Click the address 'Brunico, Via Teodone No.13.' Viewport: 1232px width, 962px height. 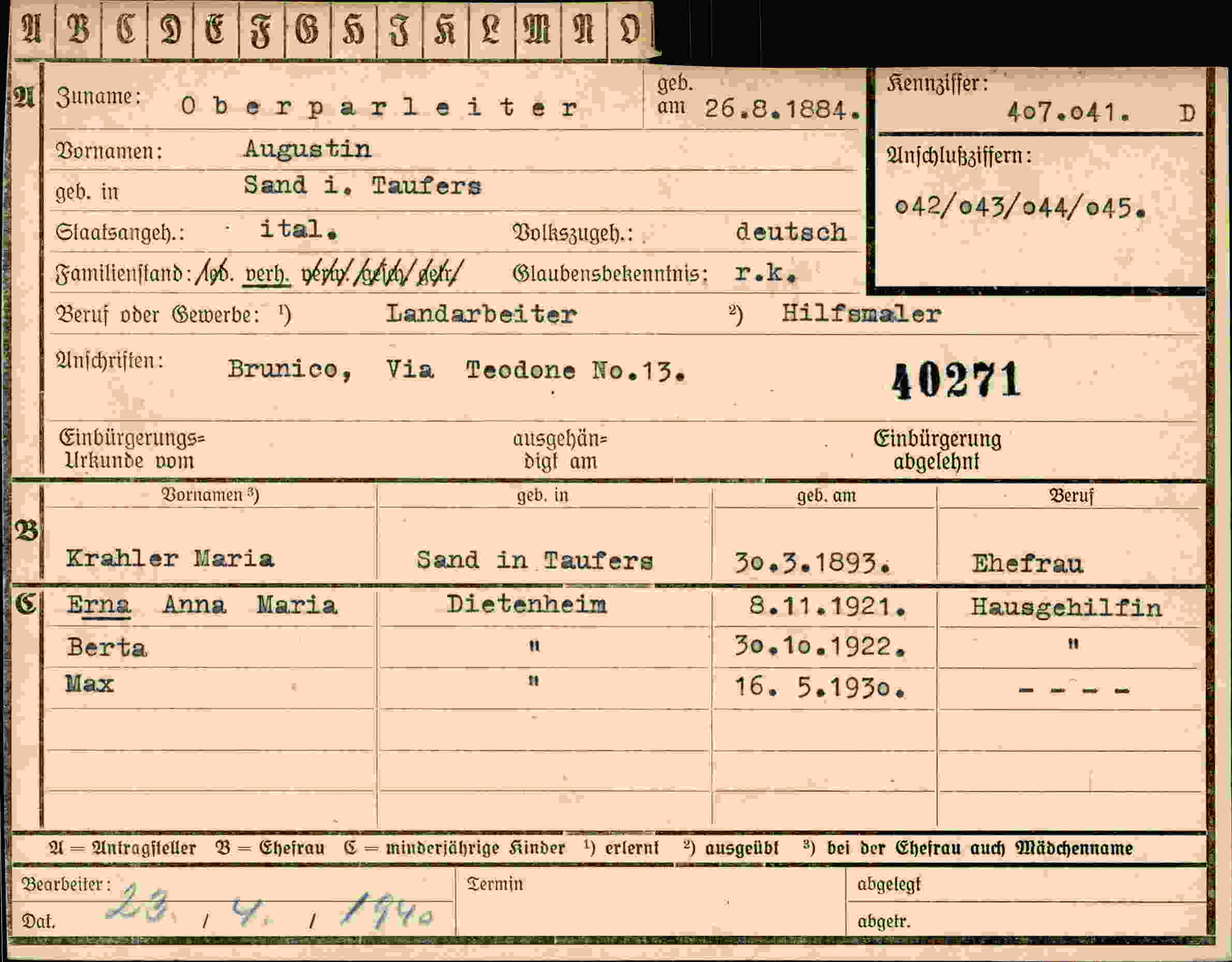pos(457,370)
